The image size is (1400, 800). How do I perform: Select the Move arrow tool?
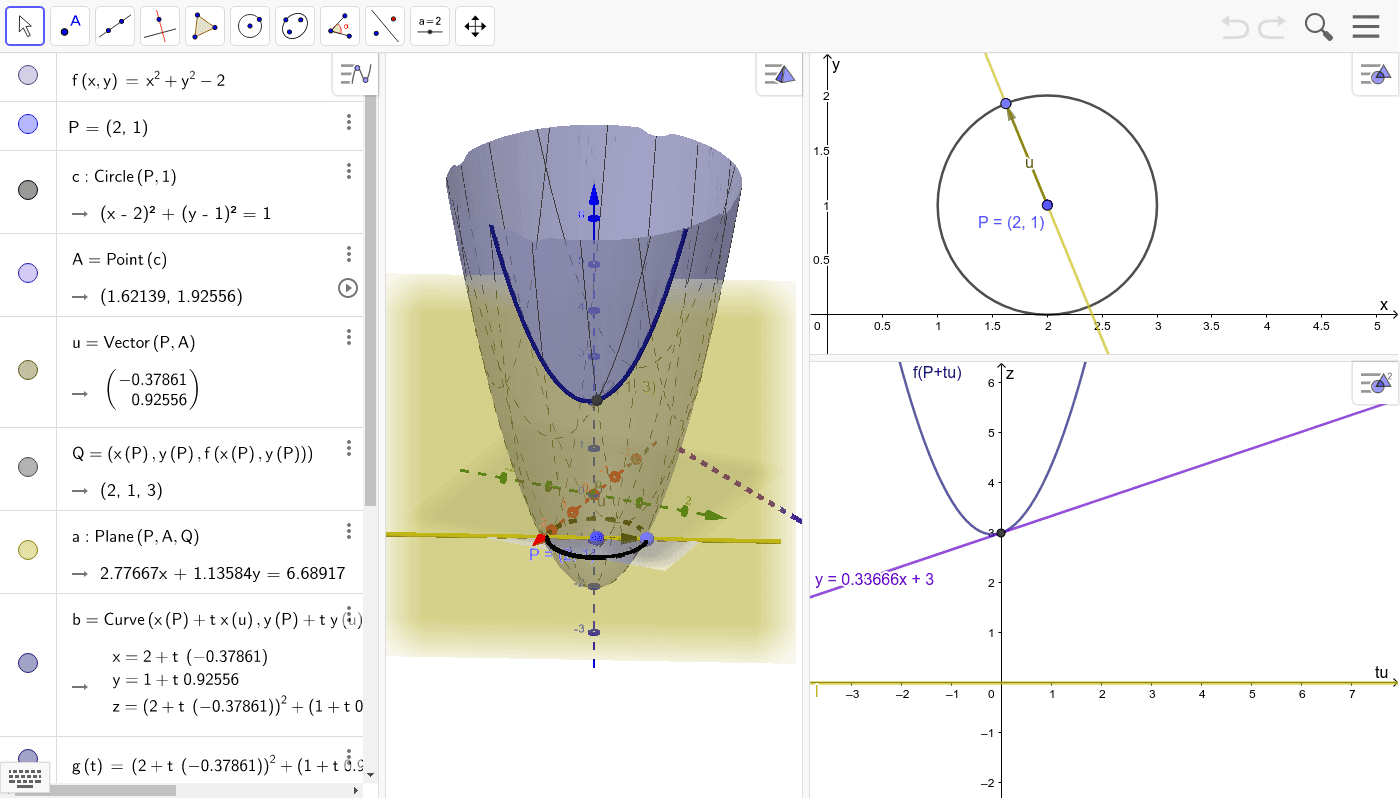pos(25,25)
